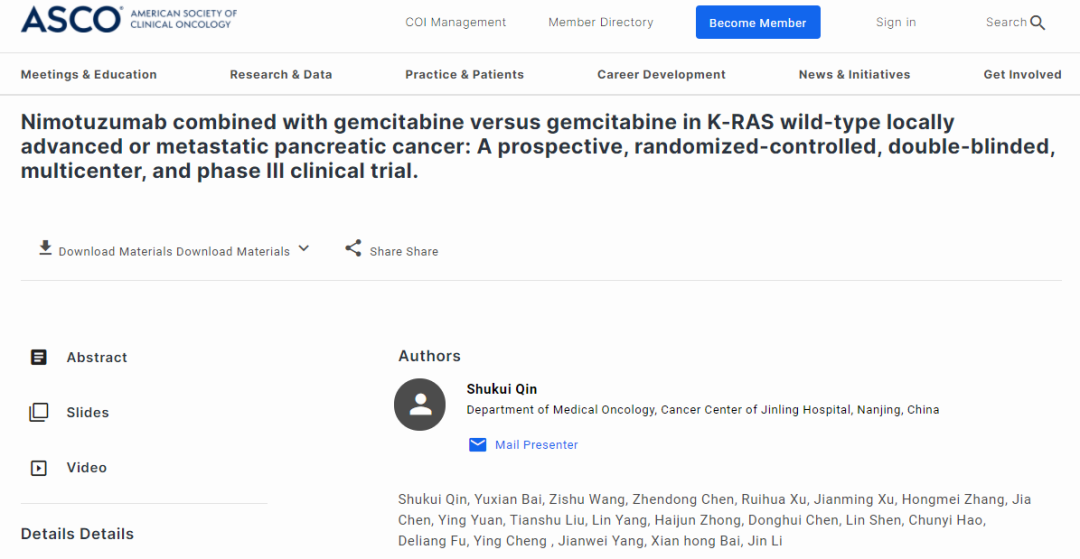Open the COI Management link

pyautogui.click(x=456, y=22)
